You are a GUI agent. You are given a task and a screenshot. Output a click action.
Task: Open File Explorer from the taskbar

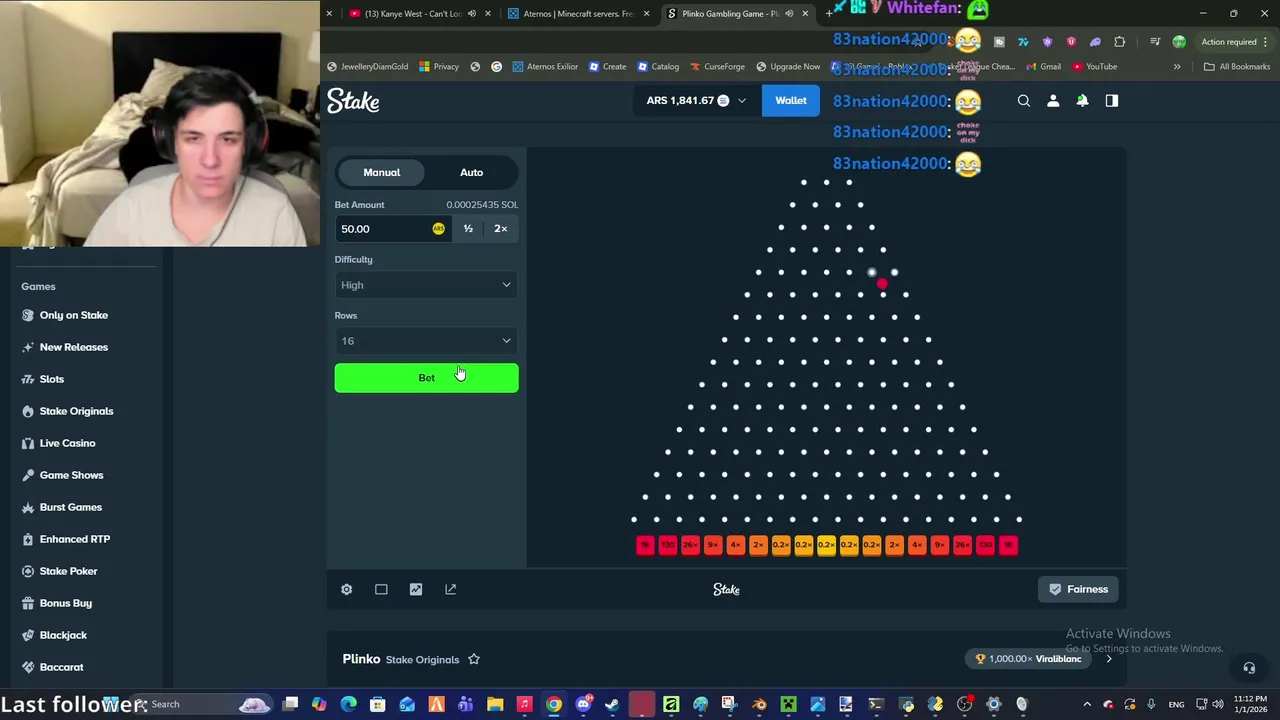pos(495,705)
